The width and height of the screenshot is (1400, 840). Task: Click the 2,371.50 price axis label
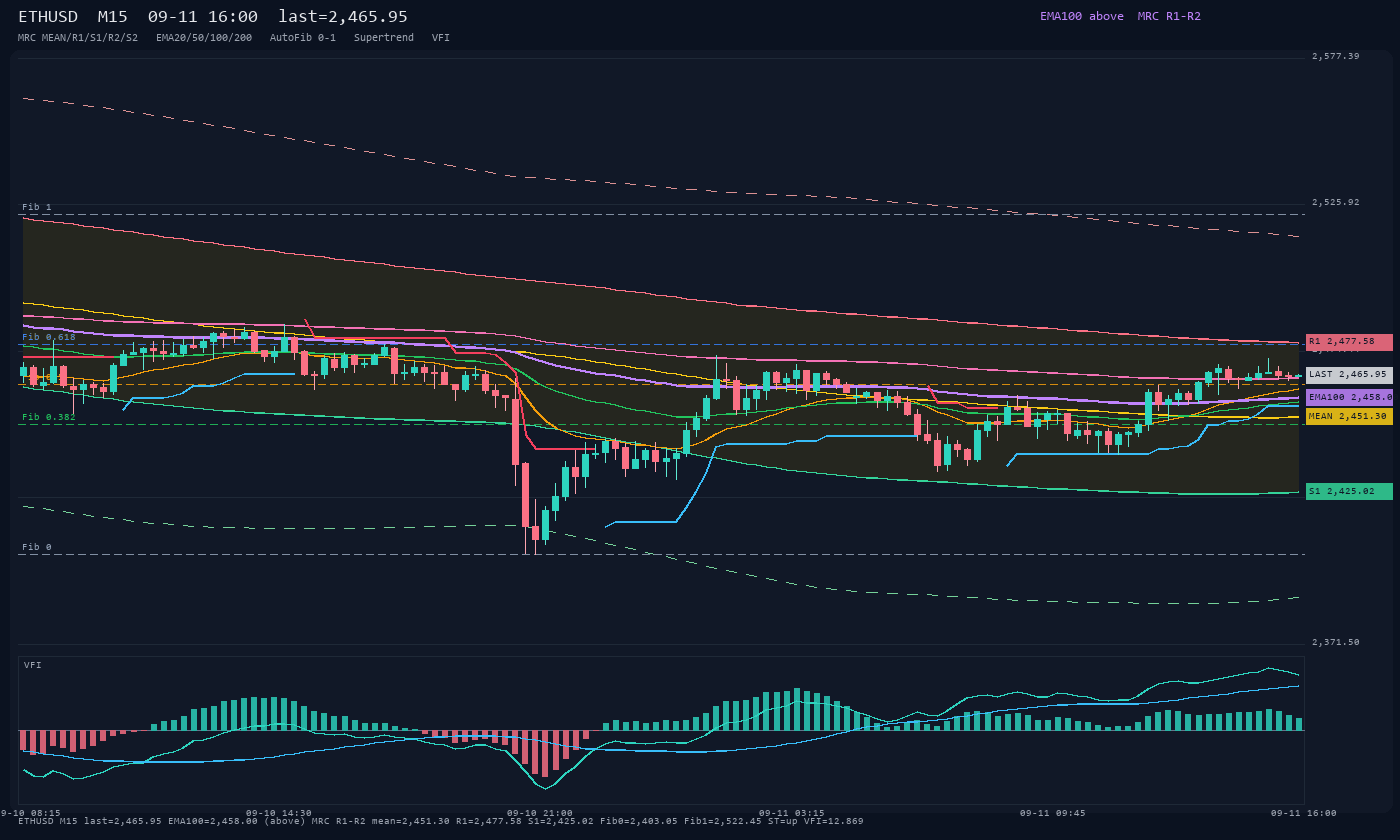(1336, 642)
